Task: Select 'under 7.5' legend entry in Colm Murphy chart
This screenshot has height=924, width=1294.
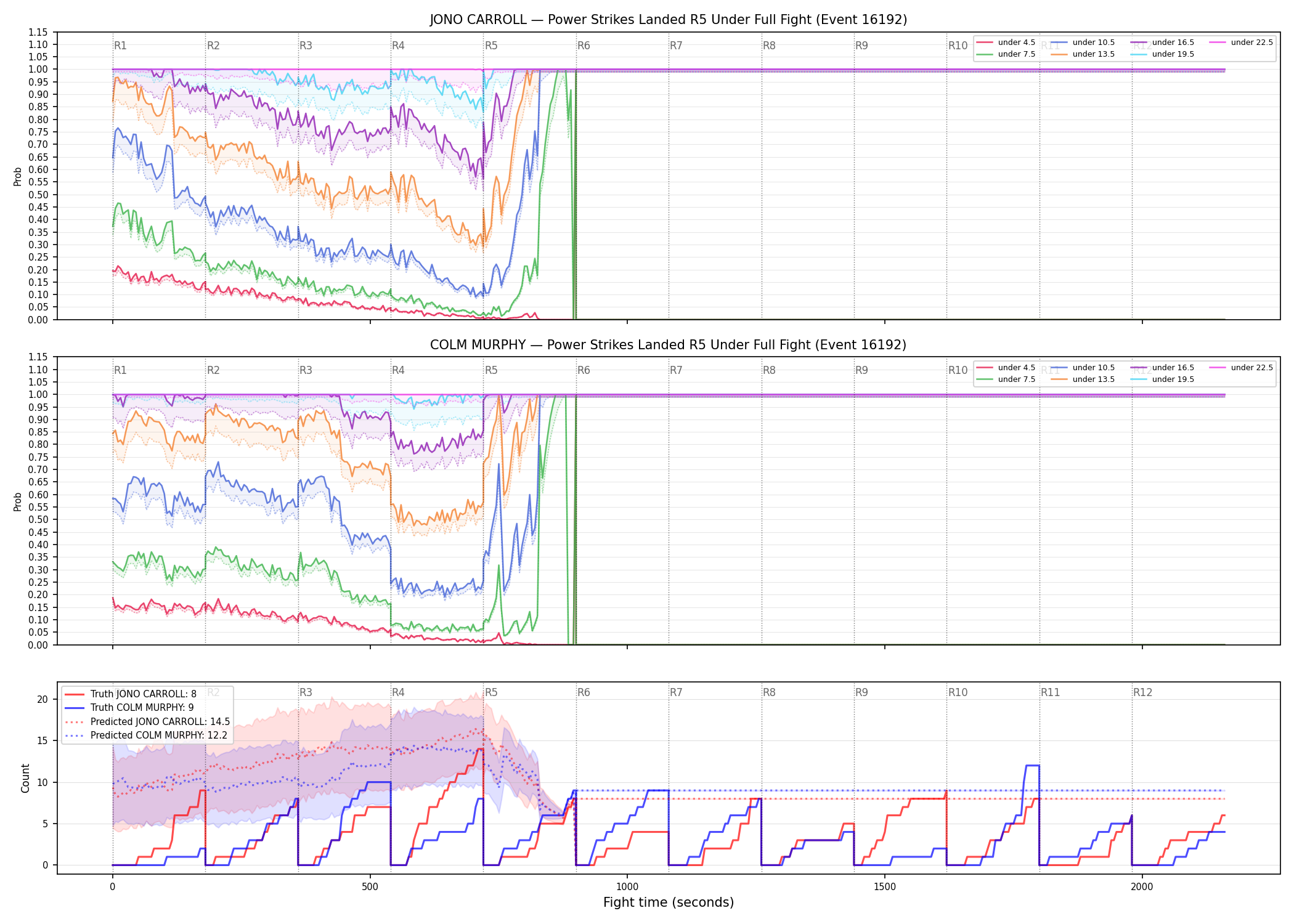Action: [1006, 379]
